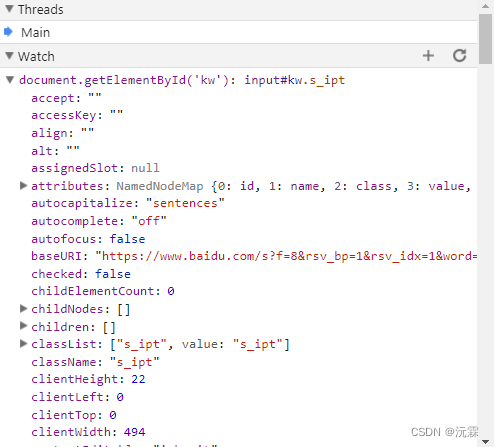Expand the classList property
The height and width of the screenshot is (447, 494).
(x=23, y=344)
